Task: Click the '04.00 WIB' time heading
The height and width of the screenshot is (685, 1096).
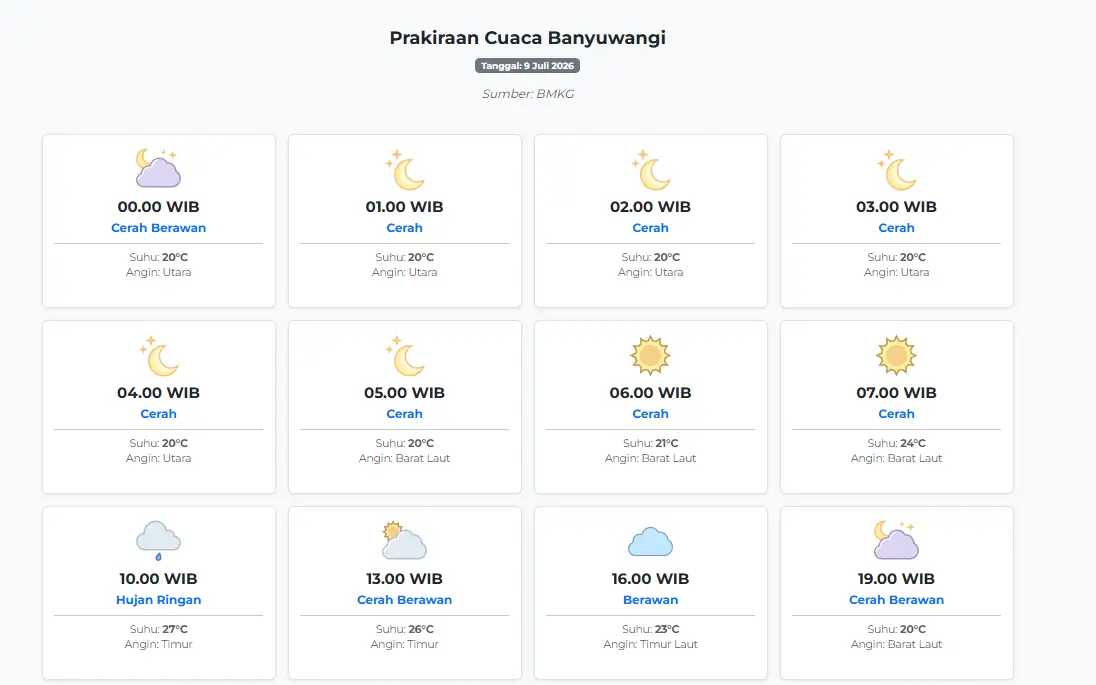Action: [159, 393]
